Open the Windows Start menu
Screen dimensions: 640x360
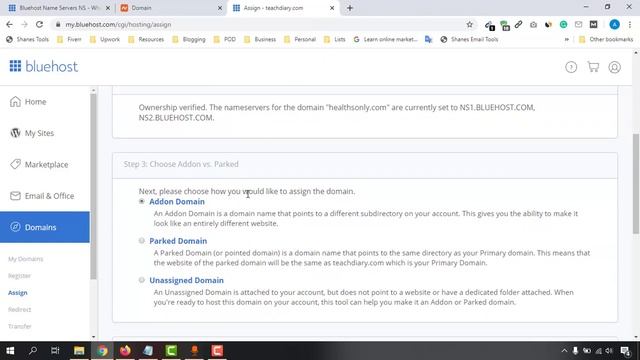10,350
